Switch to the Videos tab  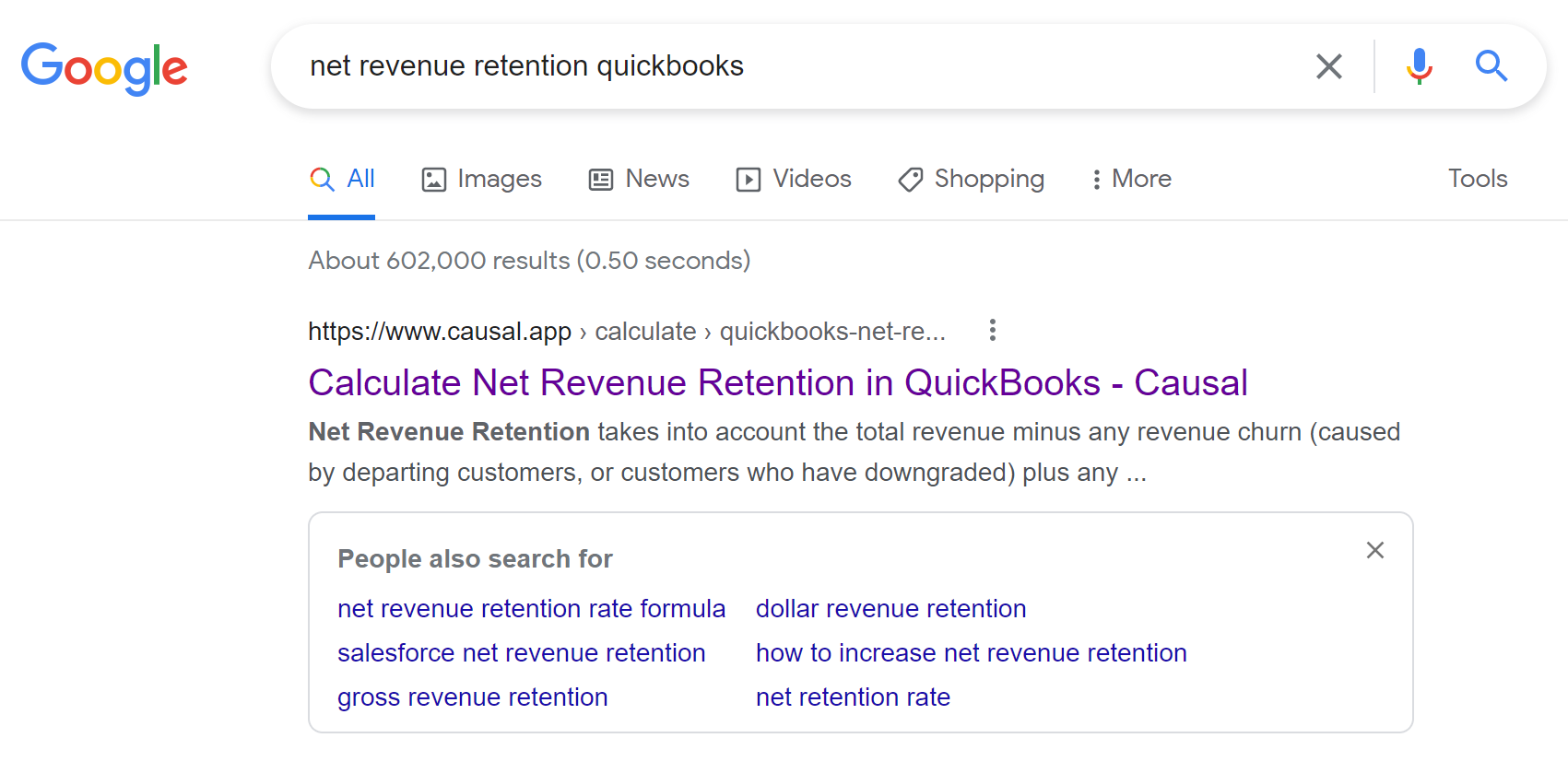tap(794, 179)
